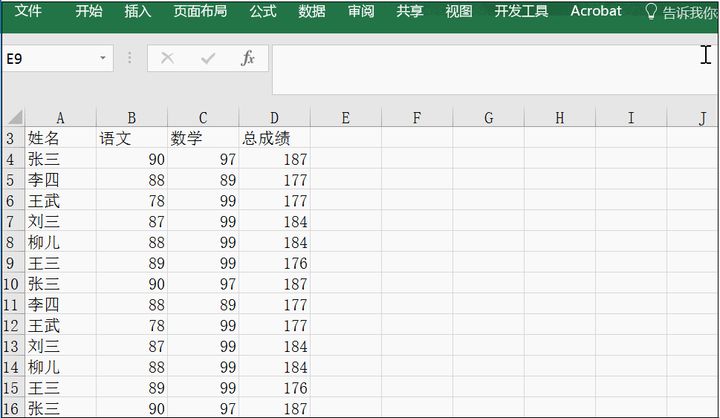Screen dimensions: 720x418
Task: Open the 文件 menu tab
Action: pos(28,12)
